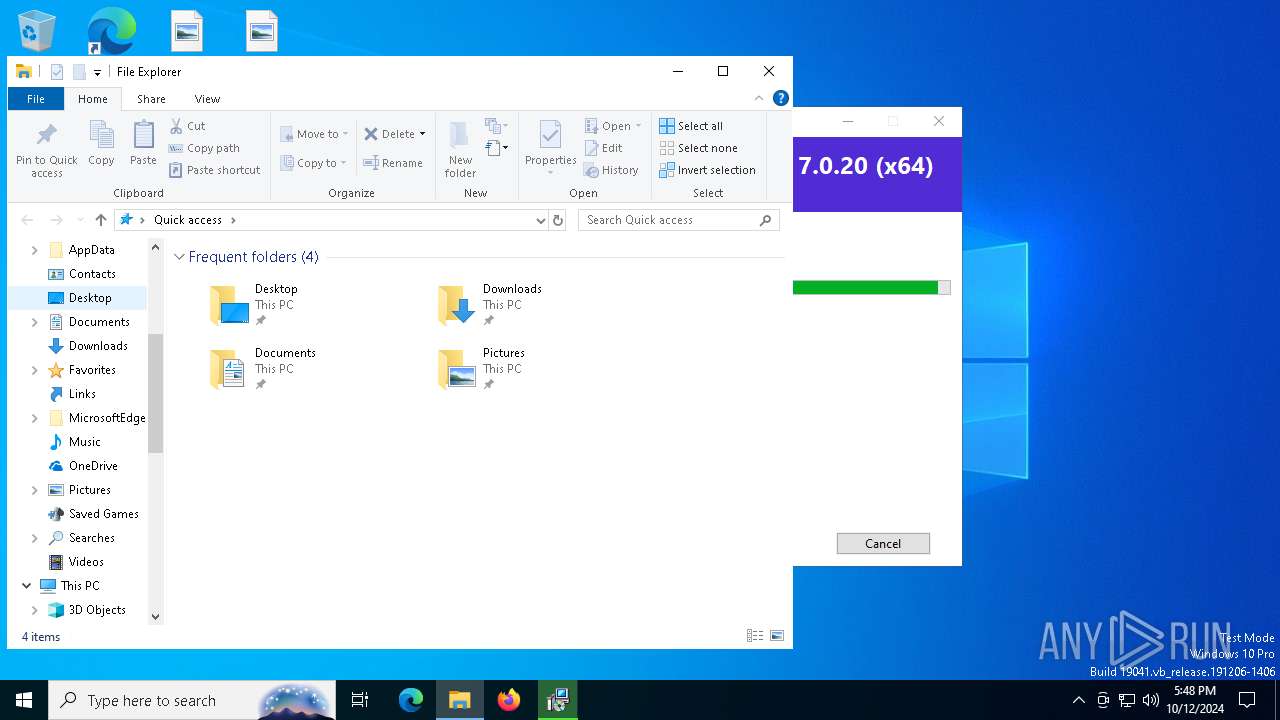This screenshot has height=720, width=1280.
Task: Open the Properties ribbon button
Action: [551, 148]
